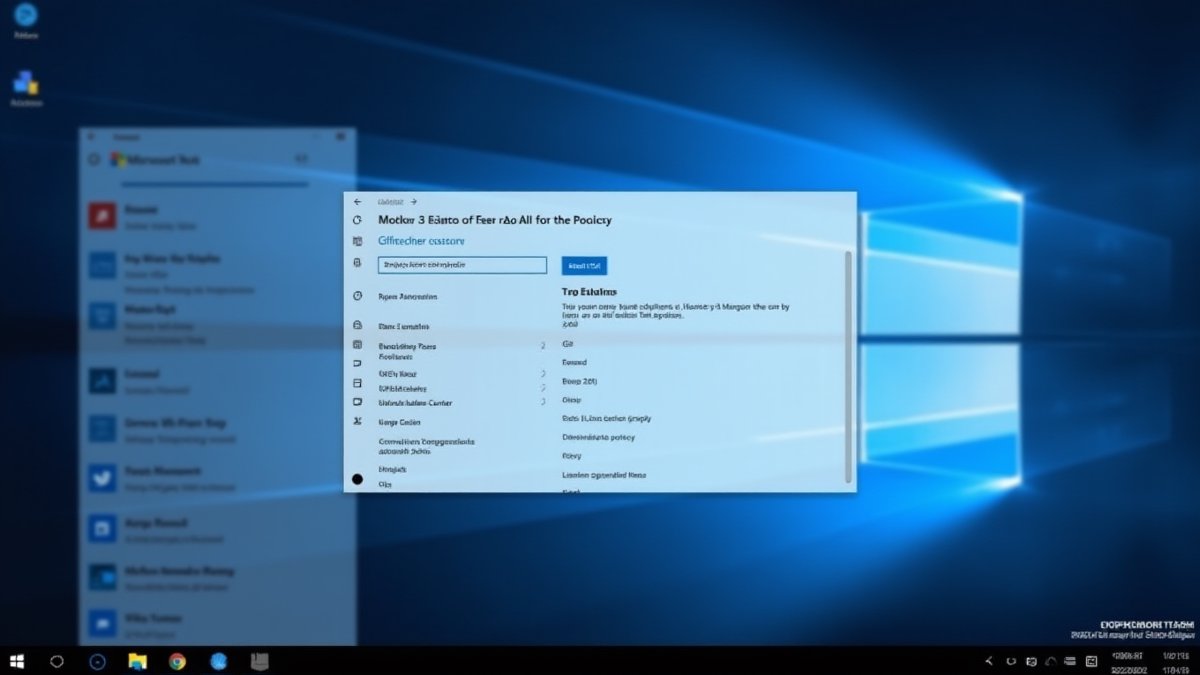
Task: Select the red tile icon in the background window
Action: pyautogui.click(x=102, y=215)
